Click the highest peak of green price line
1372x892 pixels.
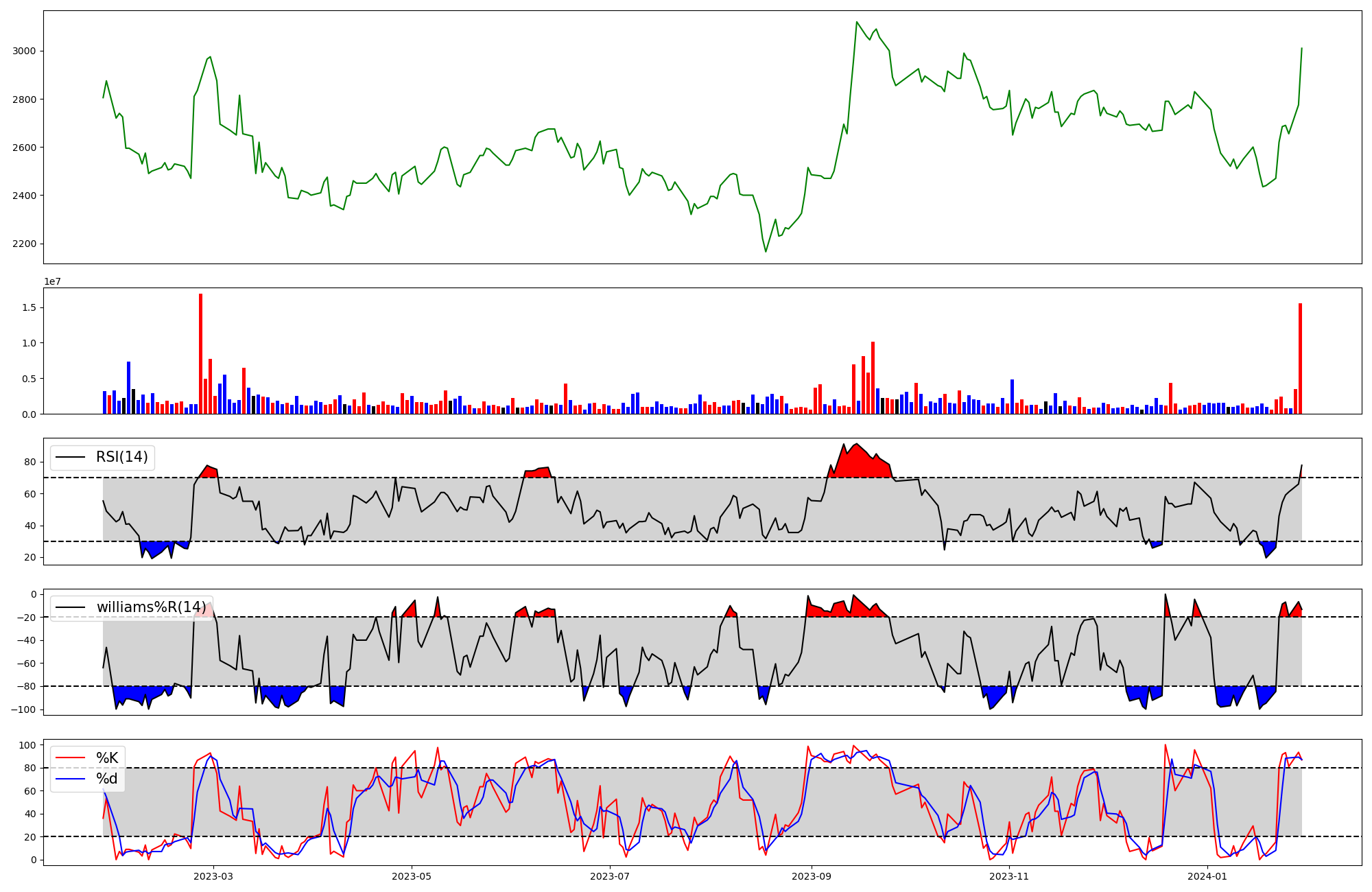pyautogui.click(x=857, y=22)
